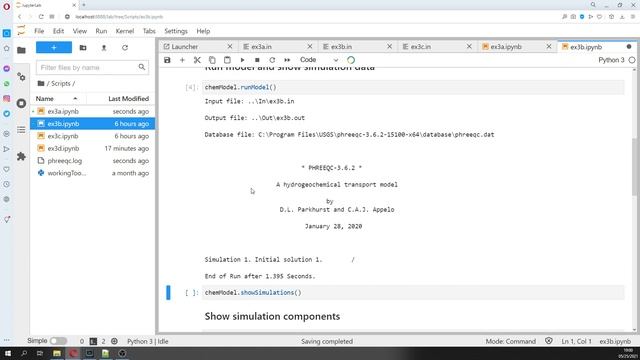640x360 pixels.
Task: Select phreeqc.log in the file list
Action: pyautogui.click(x=92, y=161)
